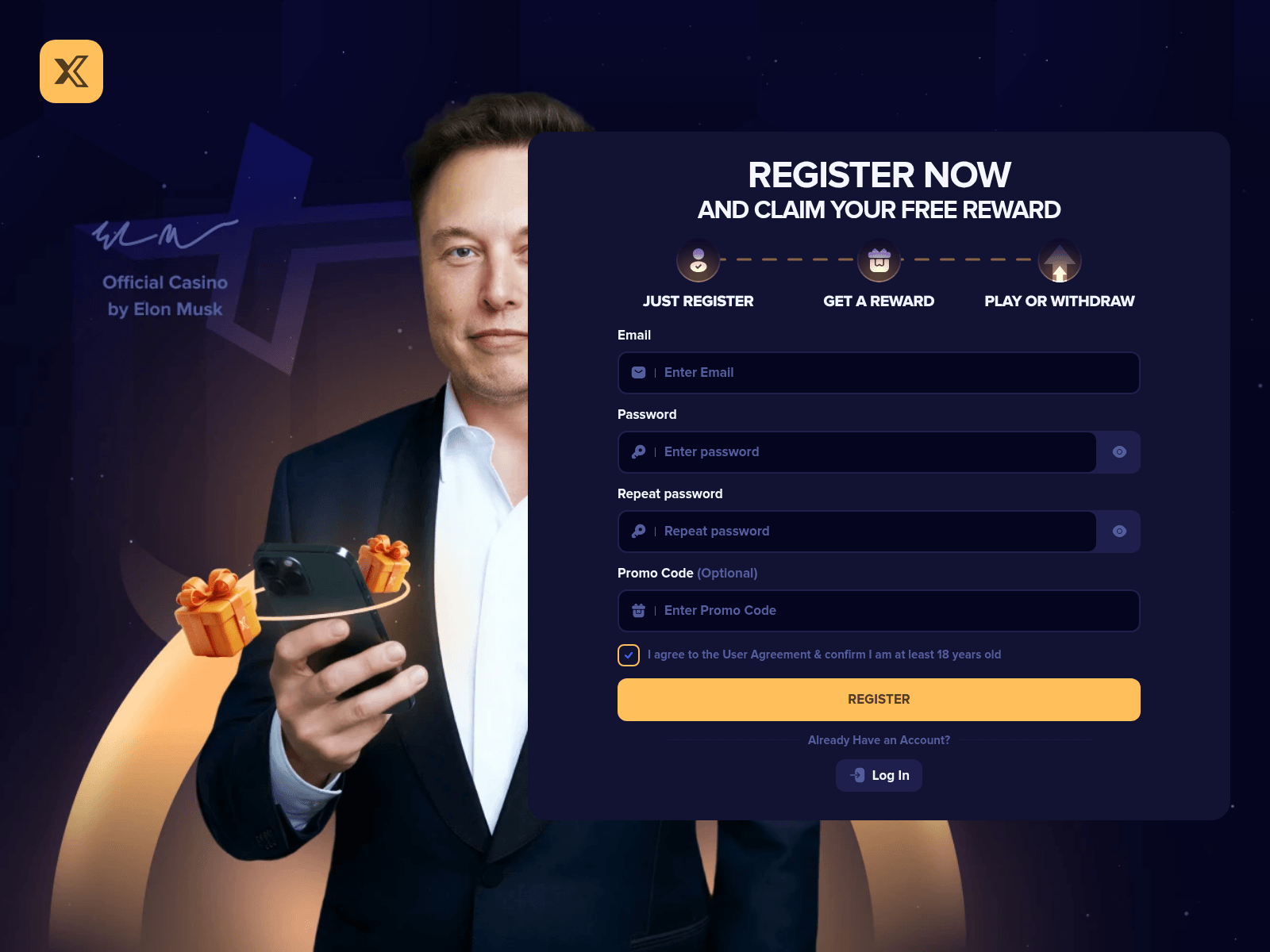Viewport: 1270px width, 952px height.
Task: Click the Play or Withdraw arrow icon
Action: 1059,261
